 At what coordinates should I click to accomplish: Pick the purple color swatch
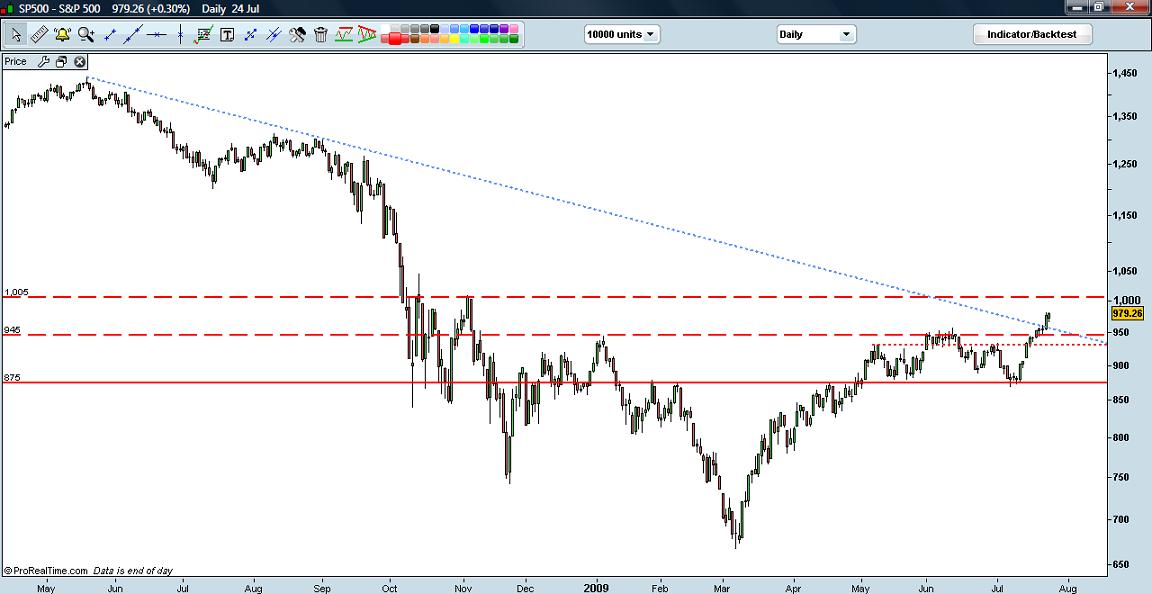503,29
